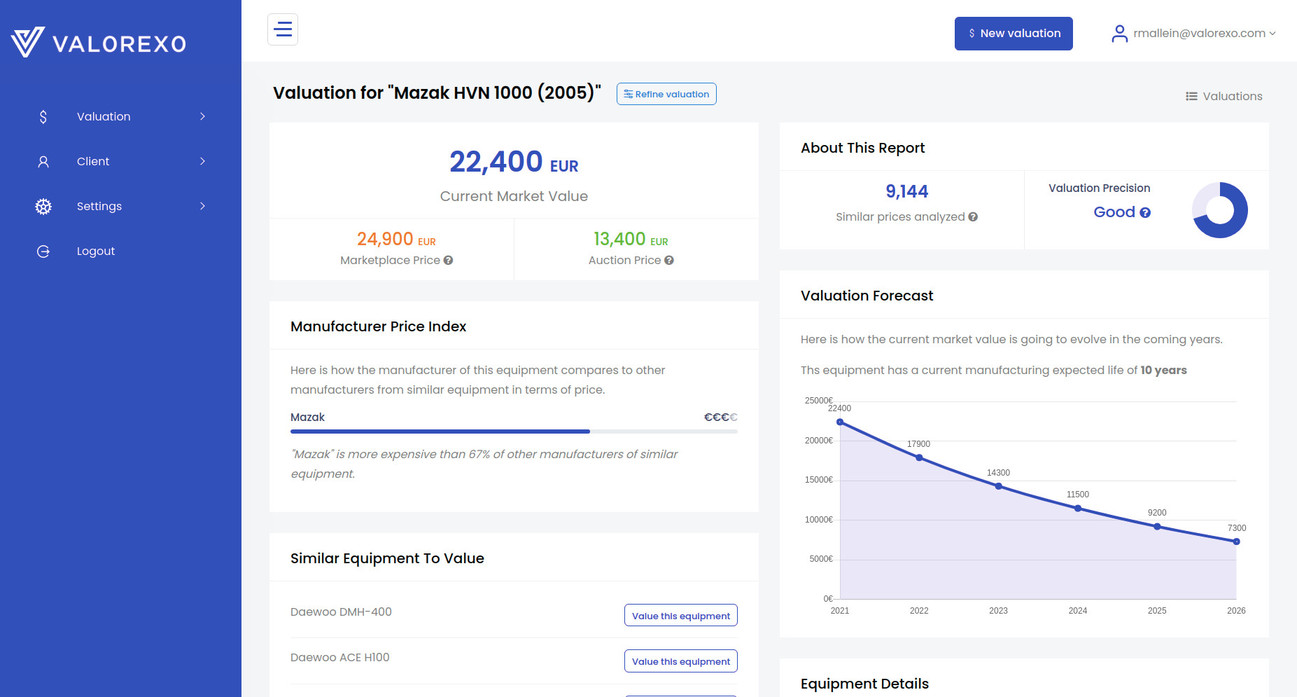Click the dollar icon beside Valuation

coord(43,117)
